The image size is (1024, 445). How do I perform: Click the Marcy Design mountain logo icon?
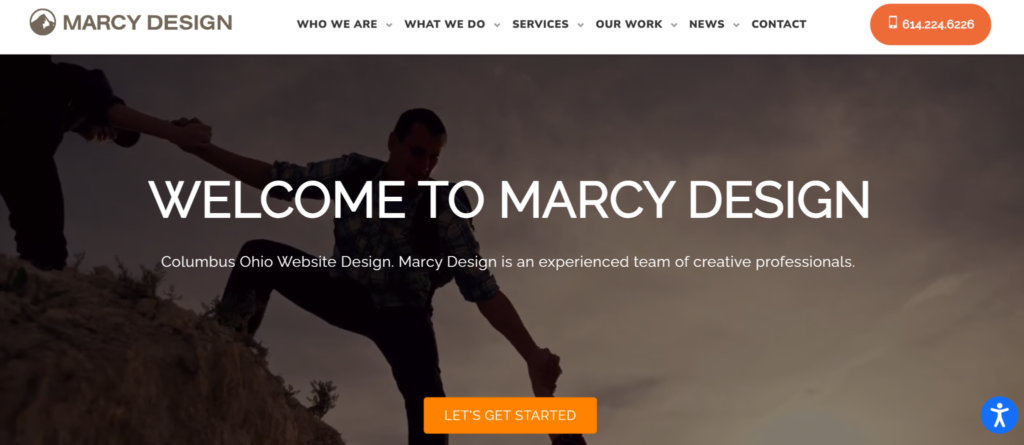pos(42,22)
